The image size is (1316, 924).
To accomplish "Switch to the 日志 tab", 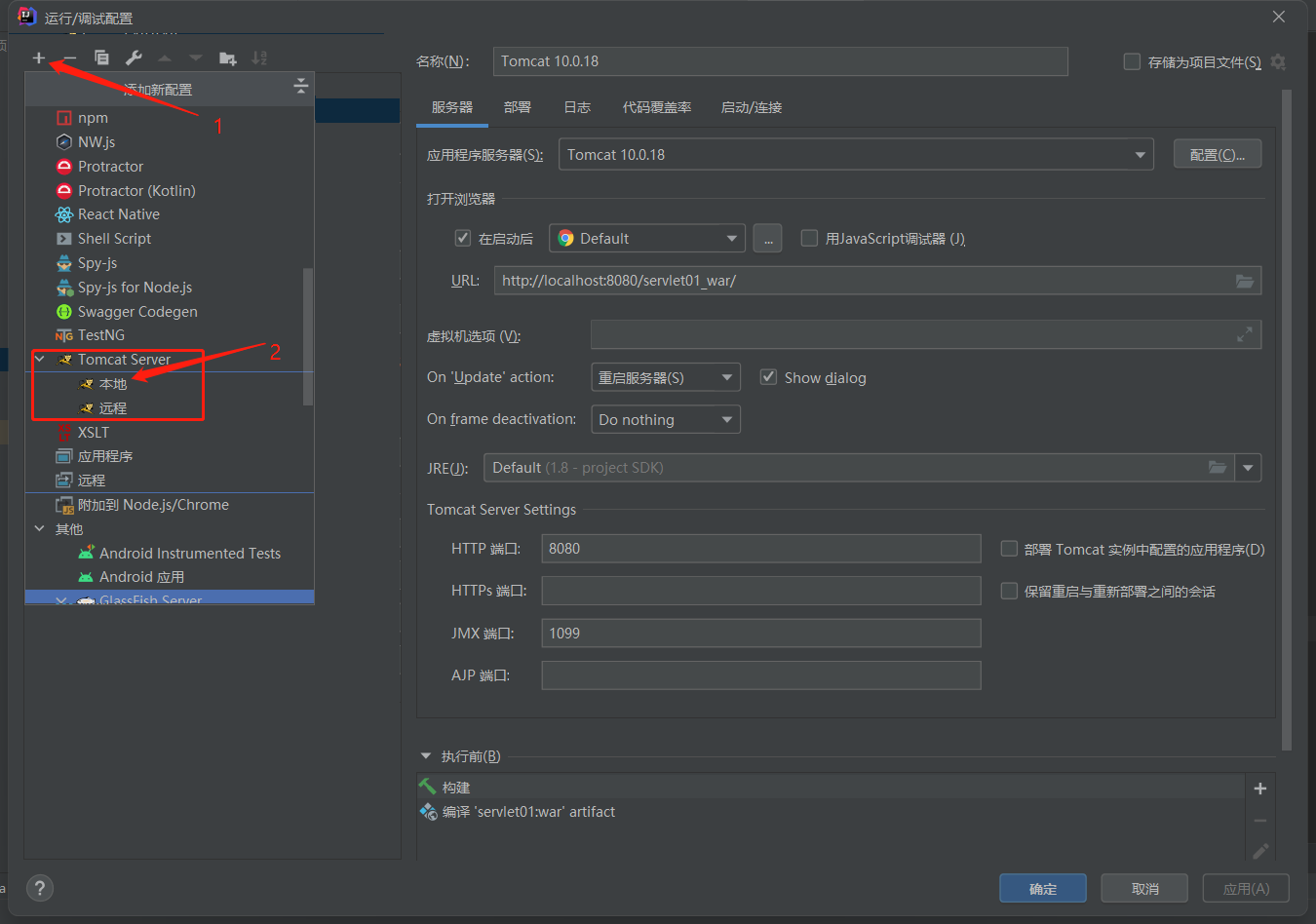I will (577, 107).
